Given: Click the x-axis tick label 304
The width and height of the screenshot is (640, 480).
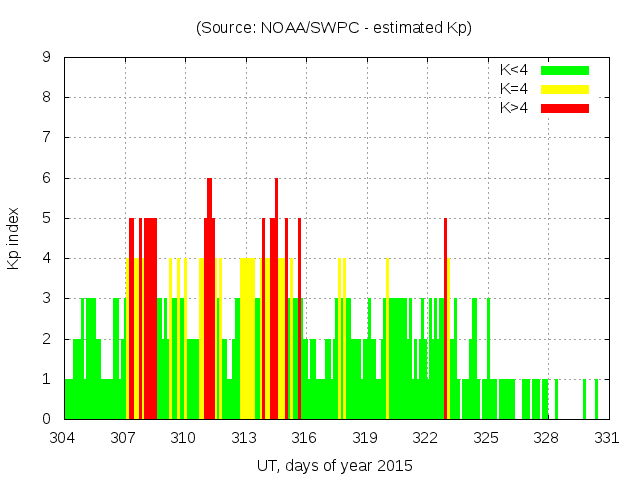Looking at the screenshot, I should (63, 437).
